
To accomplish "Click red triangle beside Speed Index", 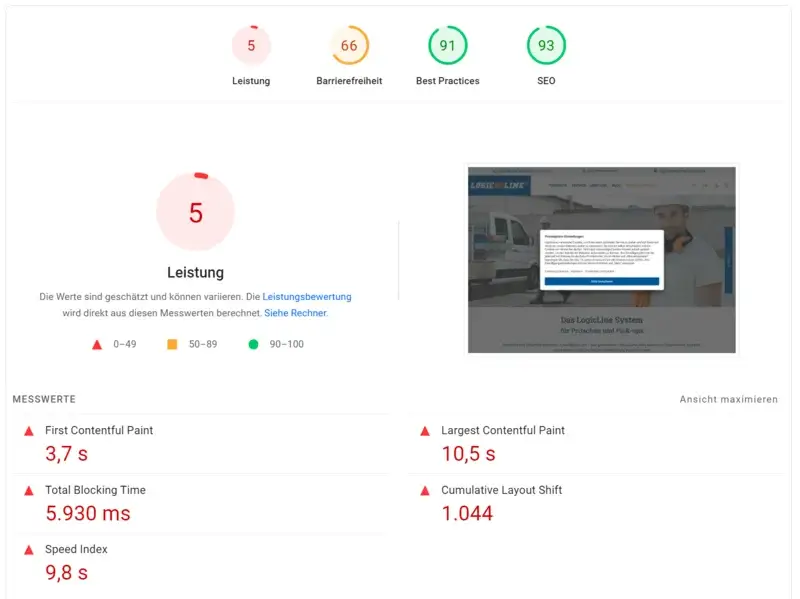I will point(28,550).
